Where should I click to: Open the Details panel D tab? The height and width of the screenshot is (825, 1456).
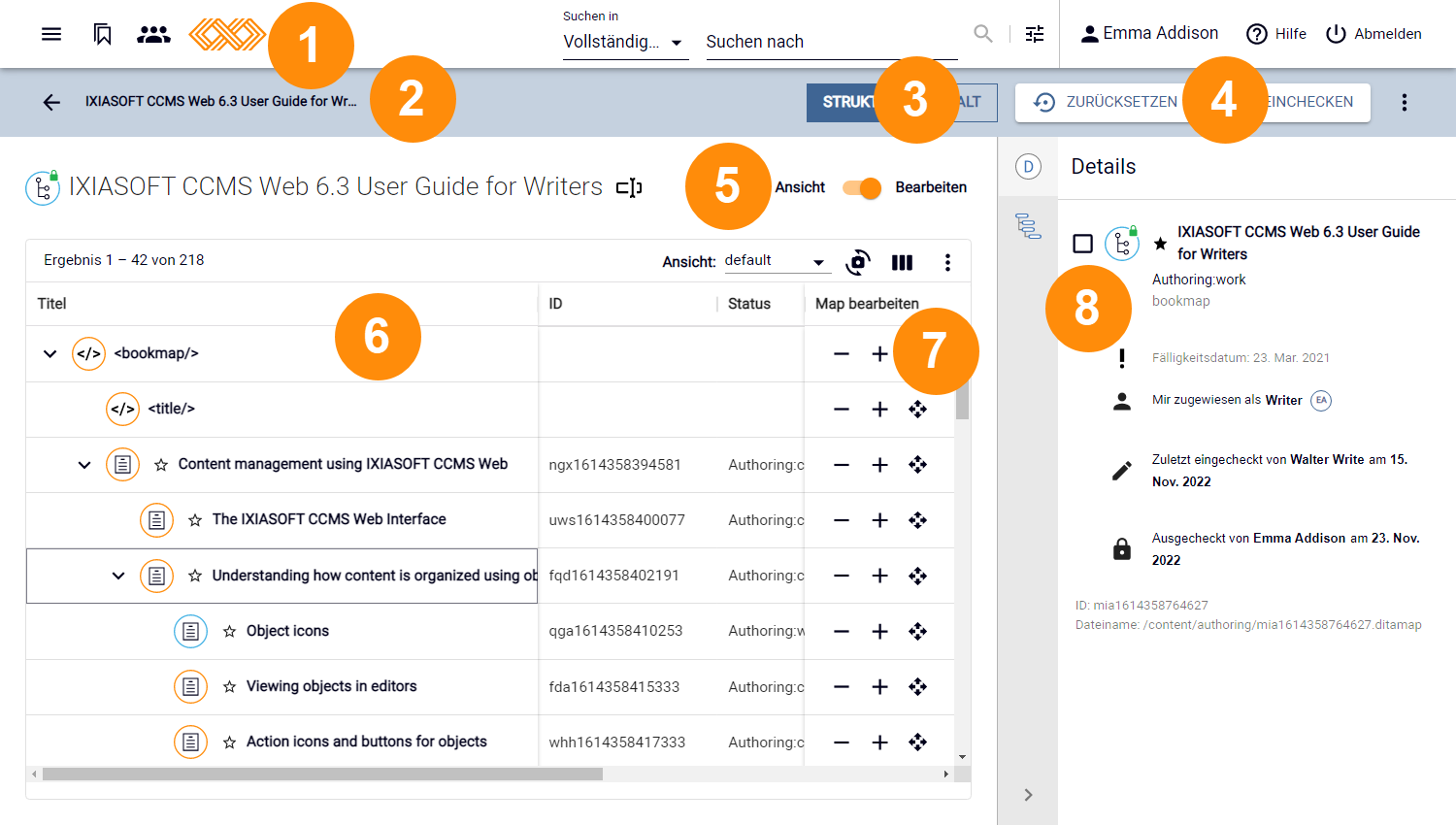click(x=1028, y=167)
